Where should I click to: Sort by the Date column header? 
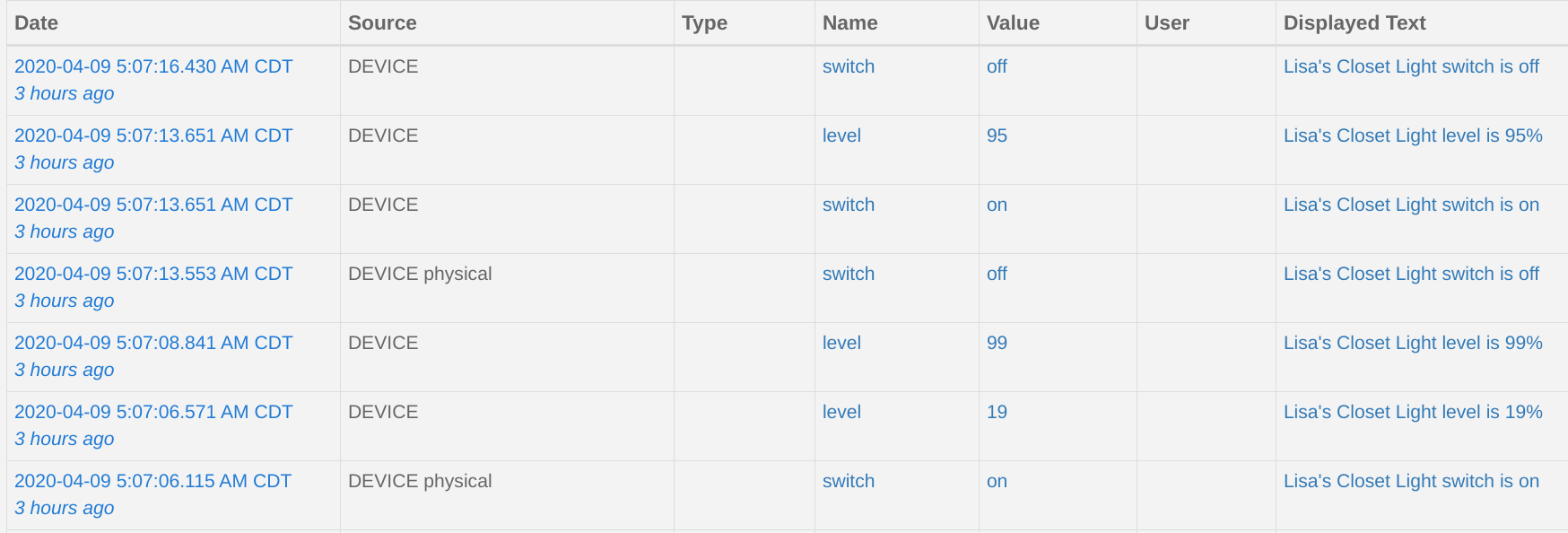[x=36, y=23]
